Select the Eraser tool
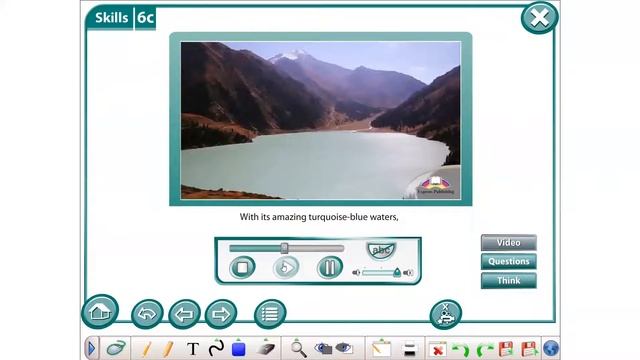 pos(266,348)
